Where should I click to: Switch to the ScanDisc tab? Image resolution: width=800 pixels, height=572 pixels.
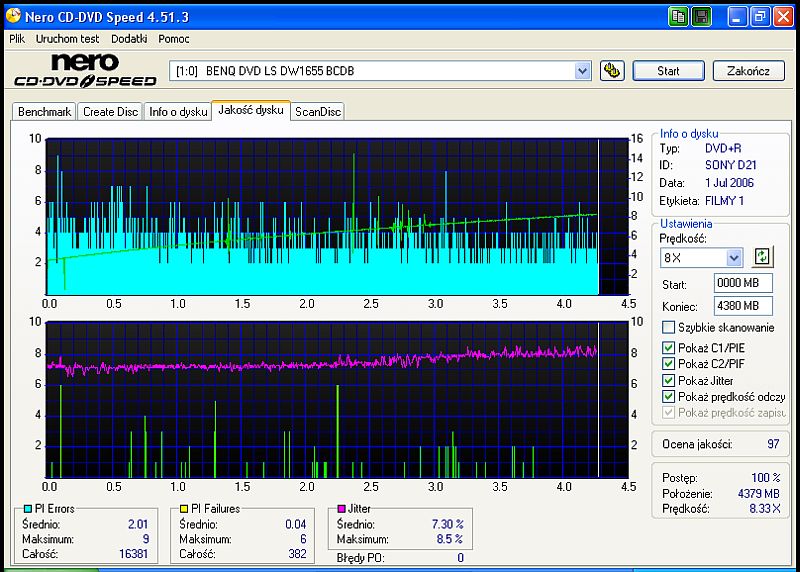click(318, 112)
